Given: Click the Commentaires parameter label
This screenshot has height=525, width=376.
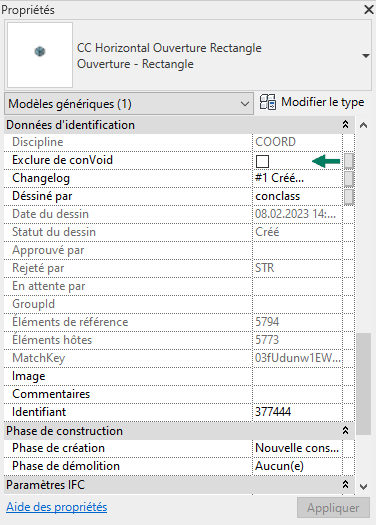Looking at the screenshot, I should point(51,394).
